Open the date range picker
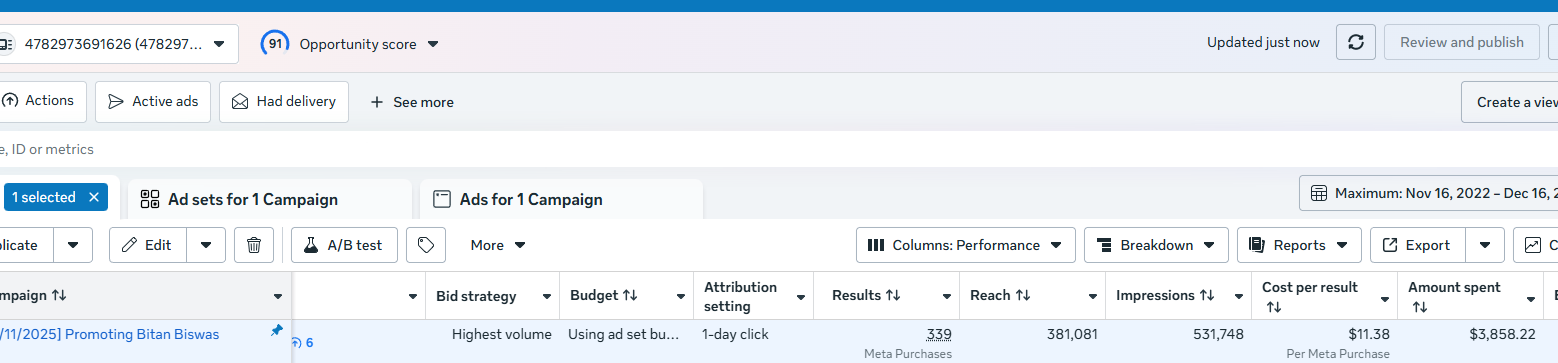Image resolution: width=1558 pixels, height=363 pixels. (x=1429, y=193)
